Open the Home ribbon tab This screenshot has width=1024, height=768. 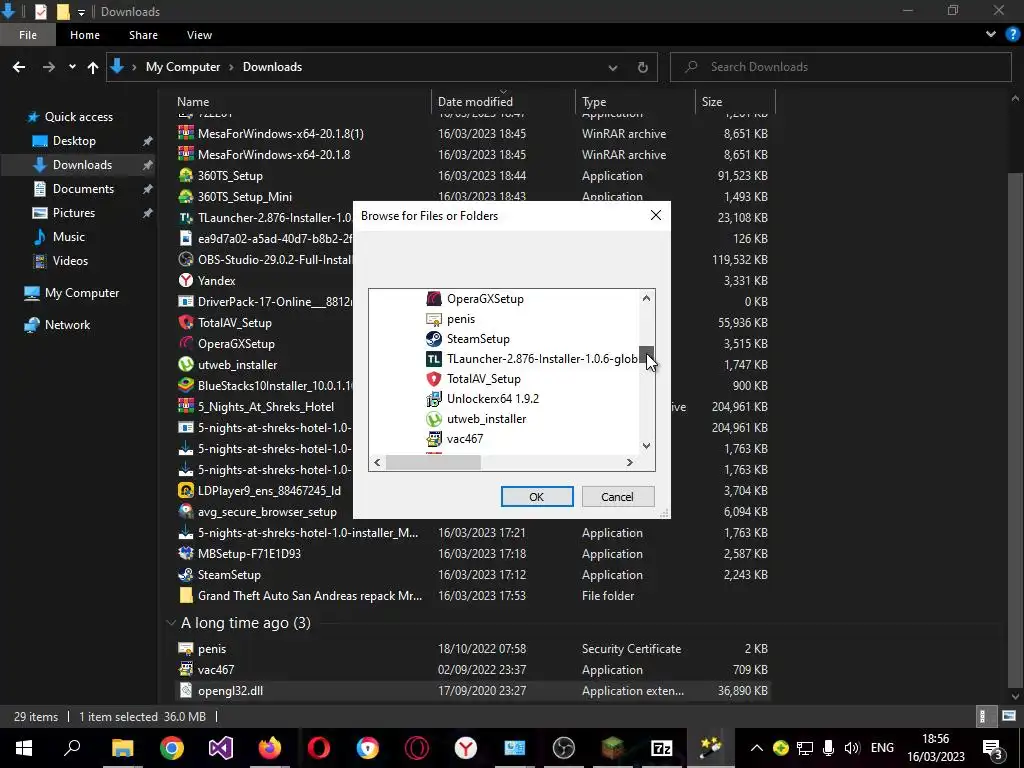85,35
